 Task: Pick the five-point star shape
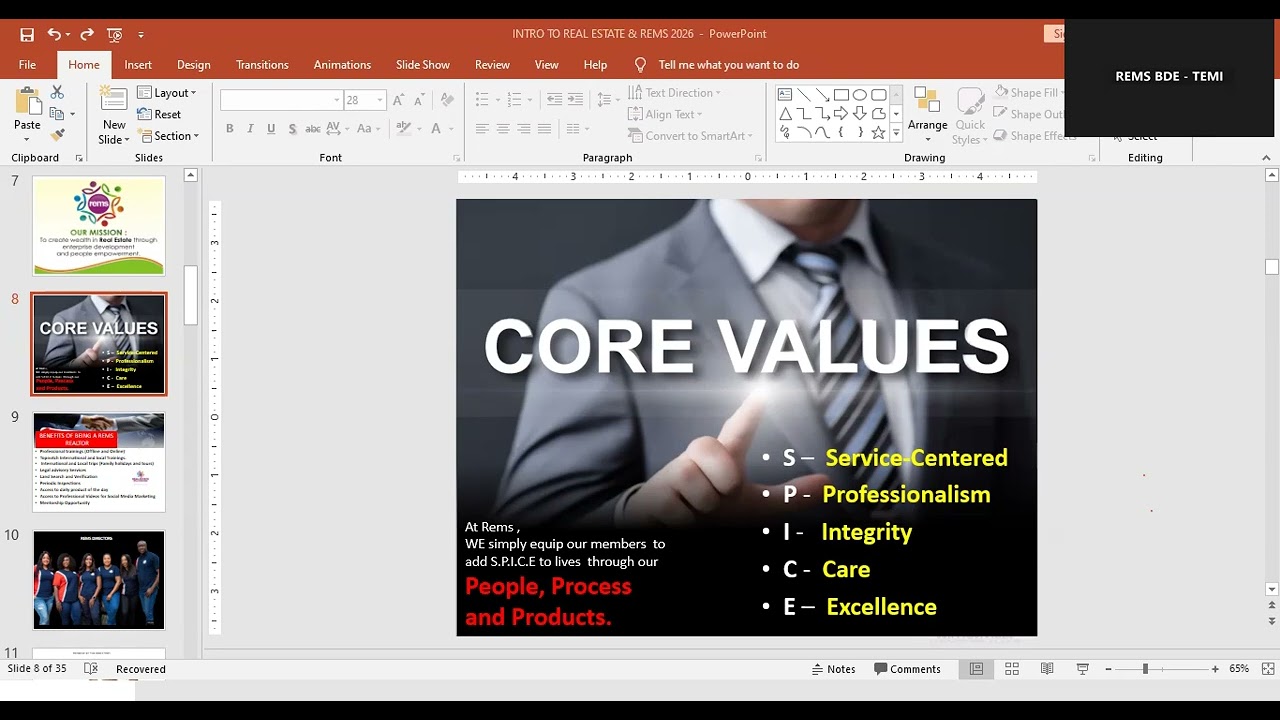(x=878, y=132)
